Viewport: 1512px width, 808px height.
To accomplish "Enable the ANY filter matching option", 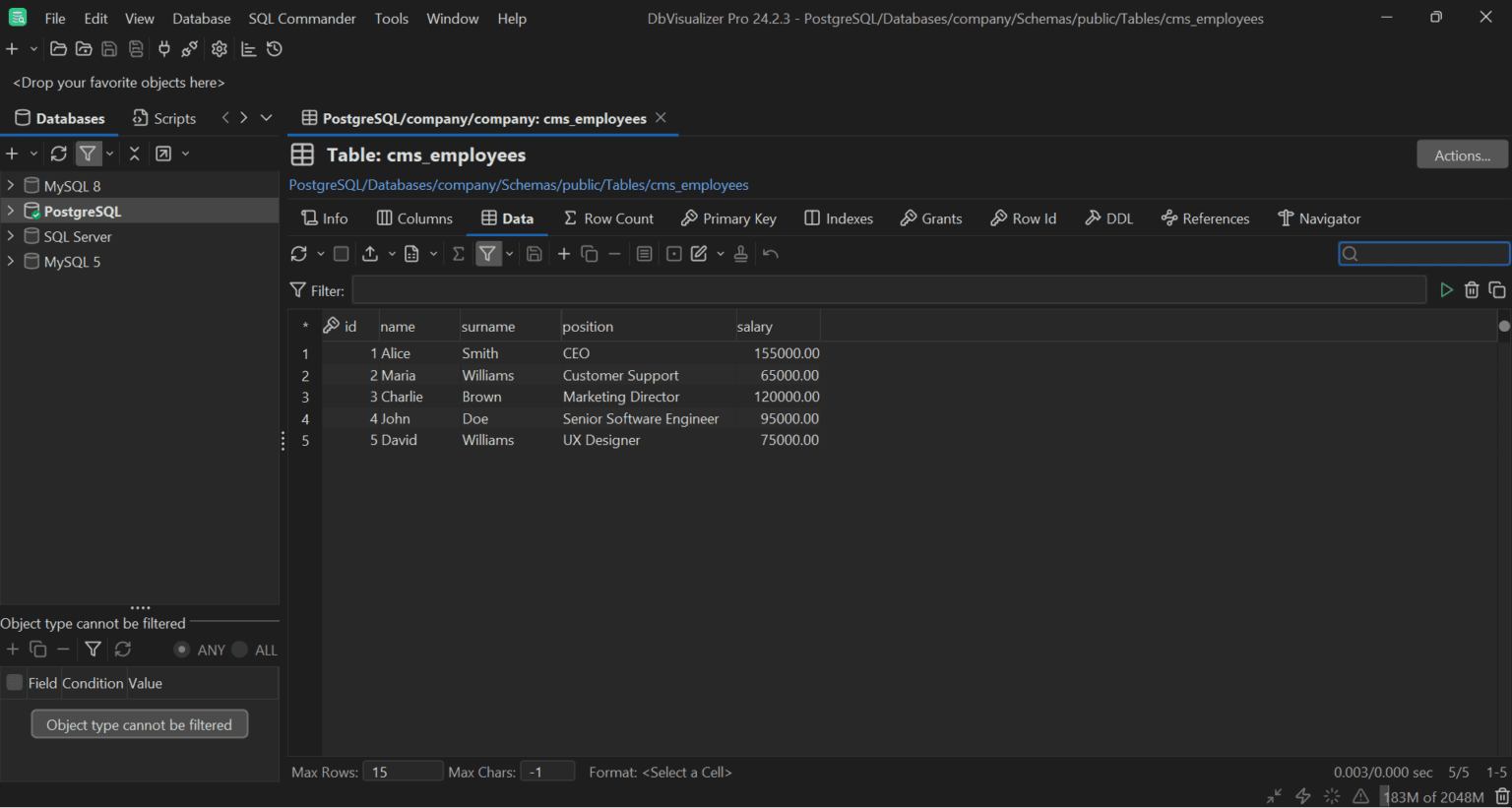I will (x=182, y=650).
